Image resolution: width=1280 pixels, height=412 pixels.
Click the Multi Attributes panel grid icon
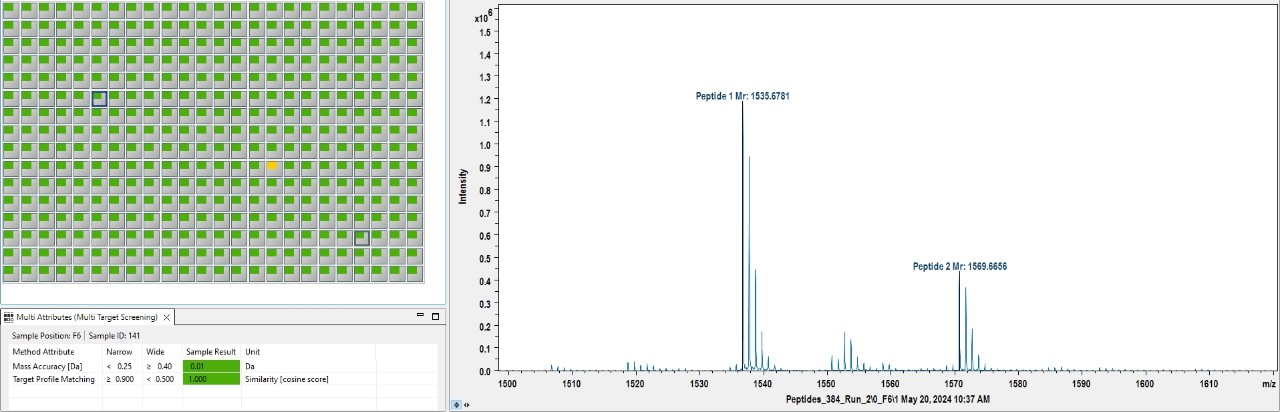pyautogui.click(x=9, y=317)
